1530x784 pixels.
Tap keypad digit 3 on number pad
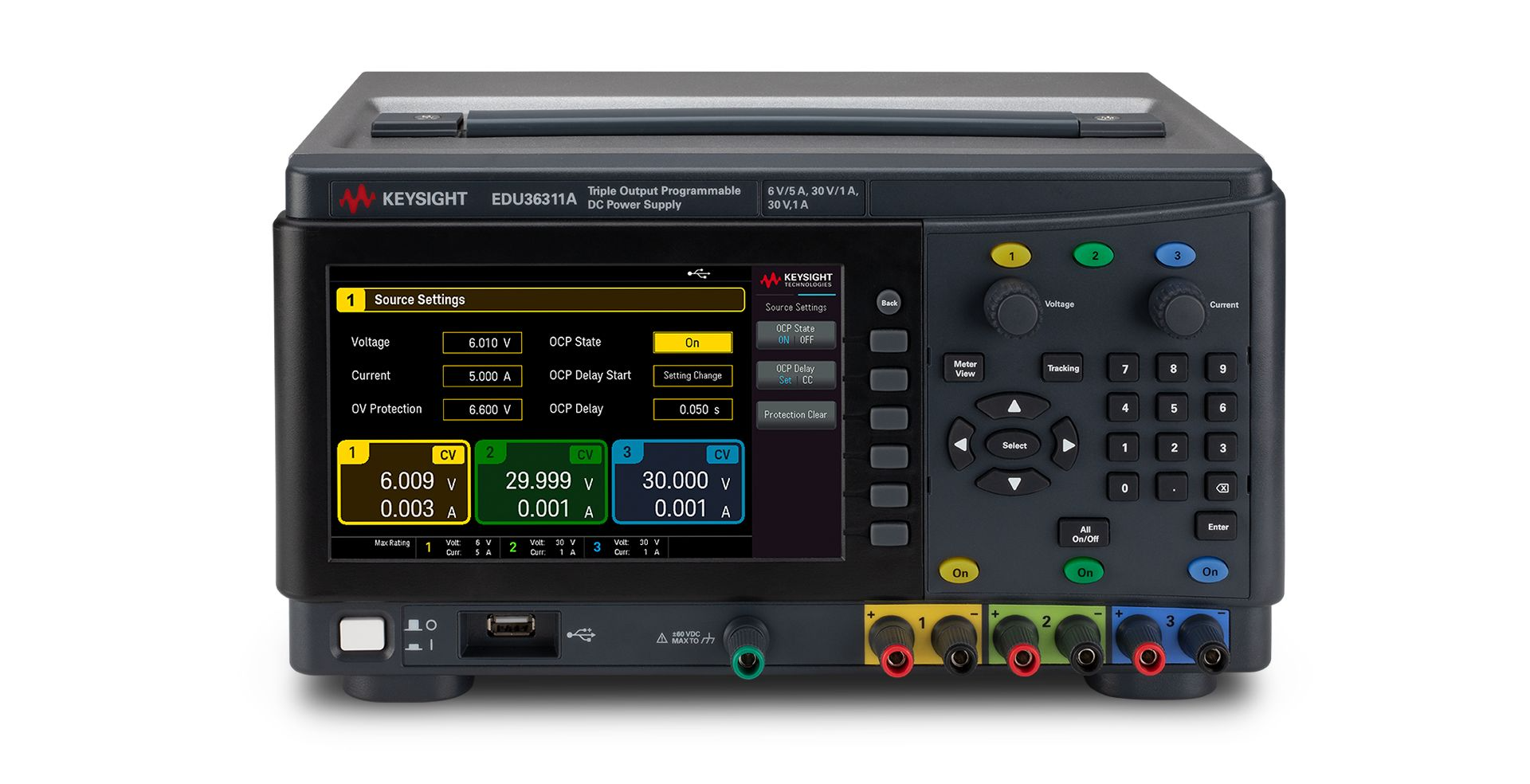click(1222, 448)
